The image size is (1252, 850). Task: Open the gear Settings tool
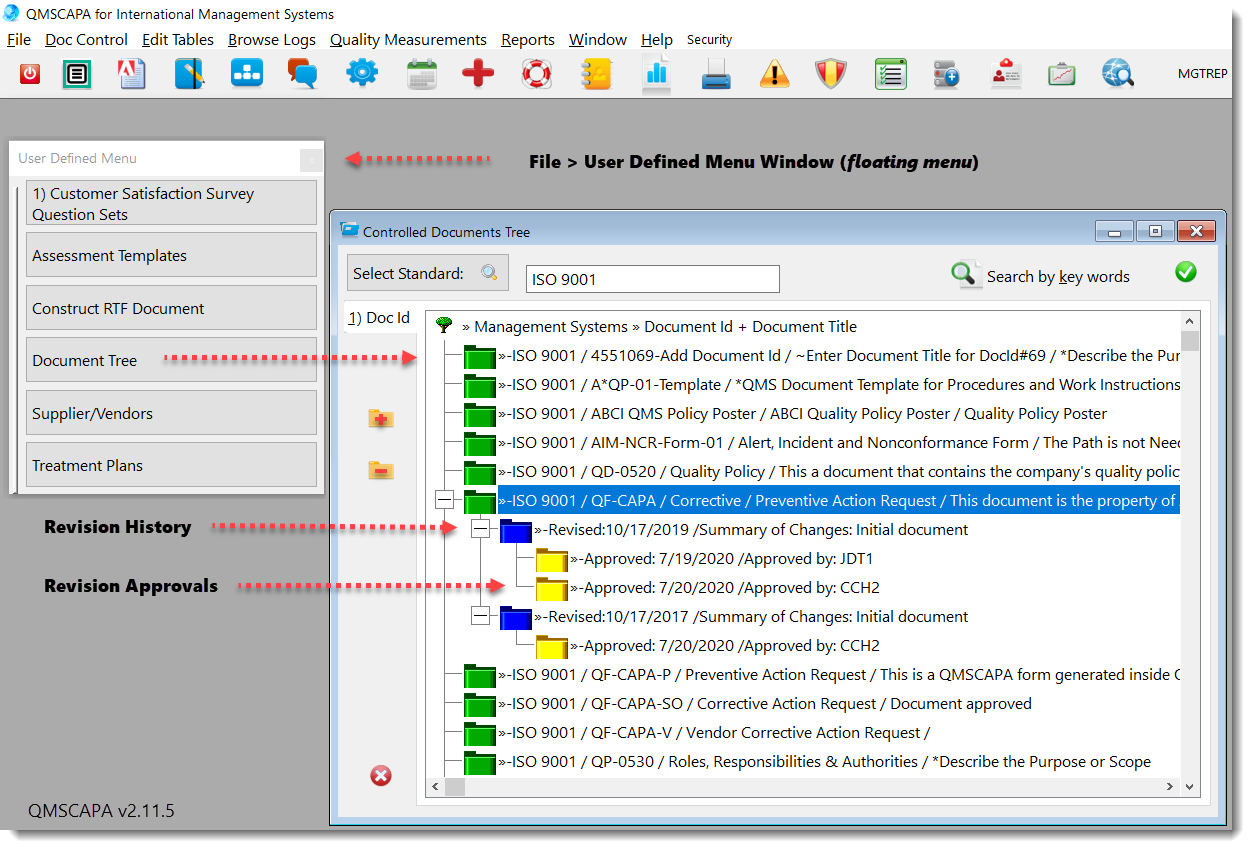[362, 72]
